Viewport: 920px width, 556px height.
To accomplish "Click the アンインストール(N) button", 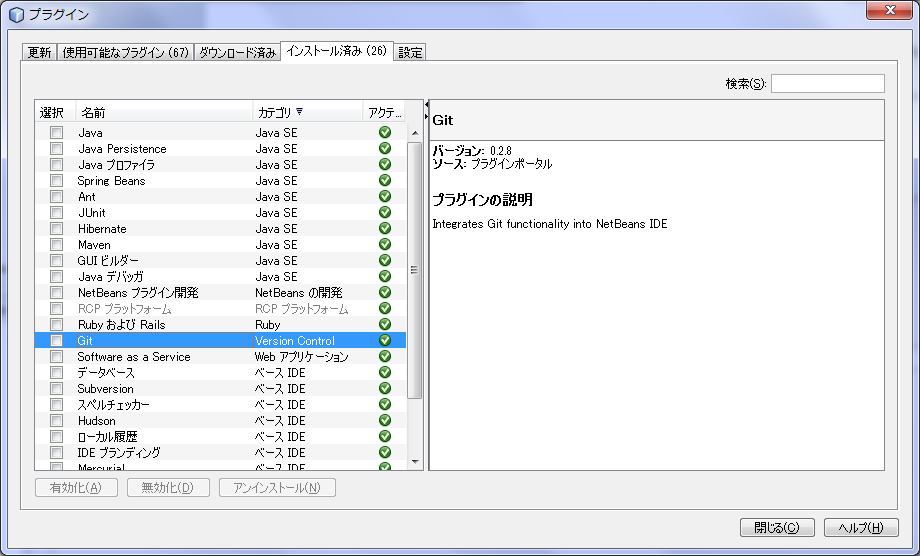I will tap(278, 487).
